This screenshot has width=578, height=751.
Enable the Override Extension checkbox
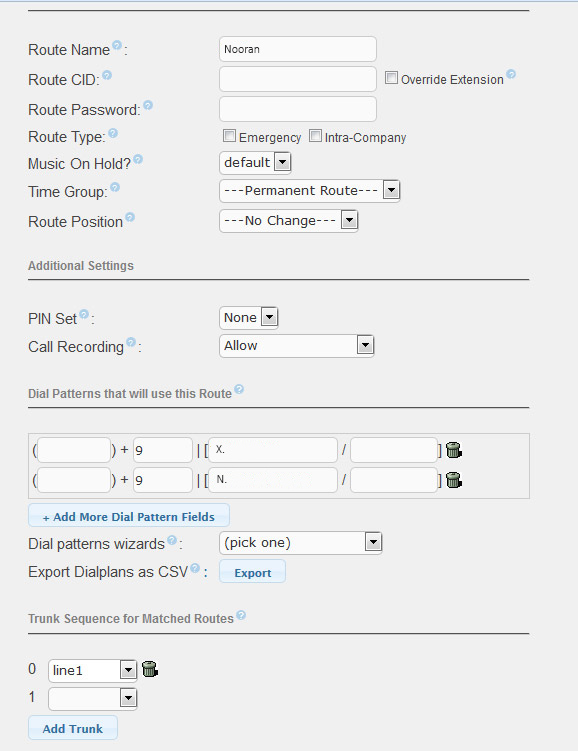[x=391, y=78]
